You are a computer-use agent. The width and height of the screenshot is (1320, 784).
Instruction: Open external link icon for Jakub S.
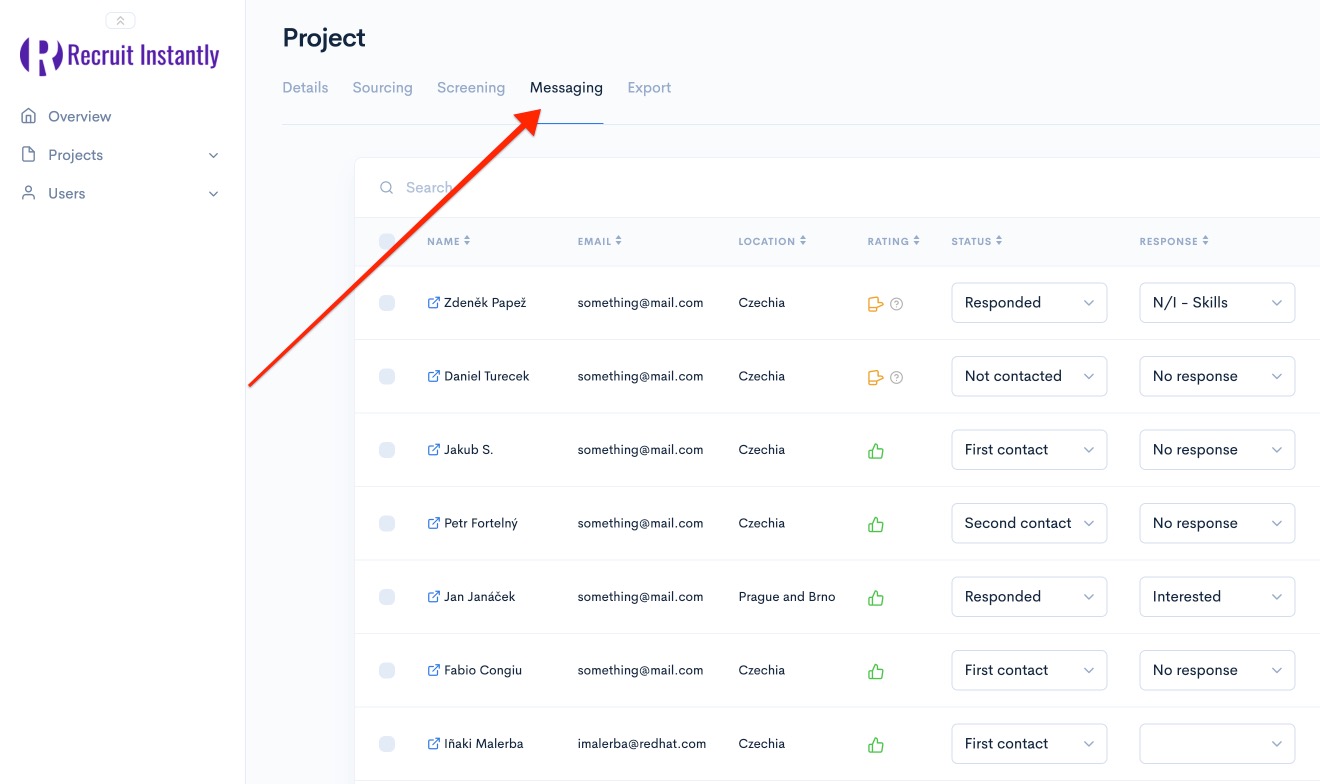[433, 450]
